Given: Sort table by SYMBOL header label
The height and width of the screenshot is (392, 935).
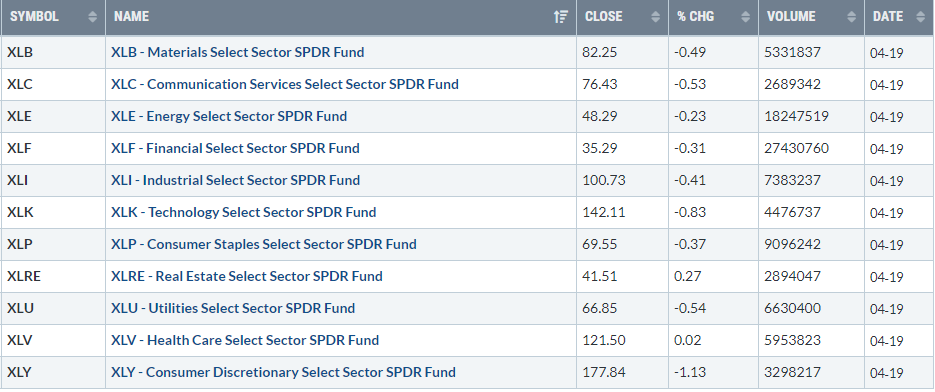Looking at the screenshot, I should tap(35, 17).
